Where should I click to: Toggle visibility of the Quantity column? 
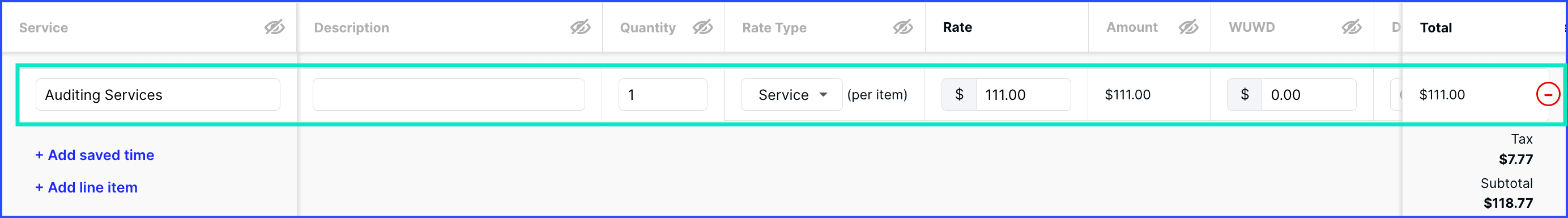[702, 27]
